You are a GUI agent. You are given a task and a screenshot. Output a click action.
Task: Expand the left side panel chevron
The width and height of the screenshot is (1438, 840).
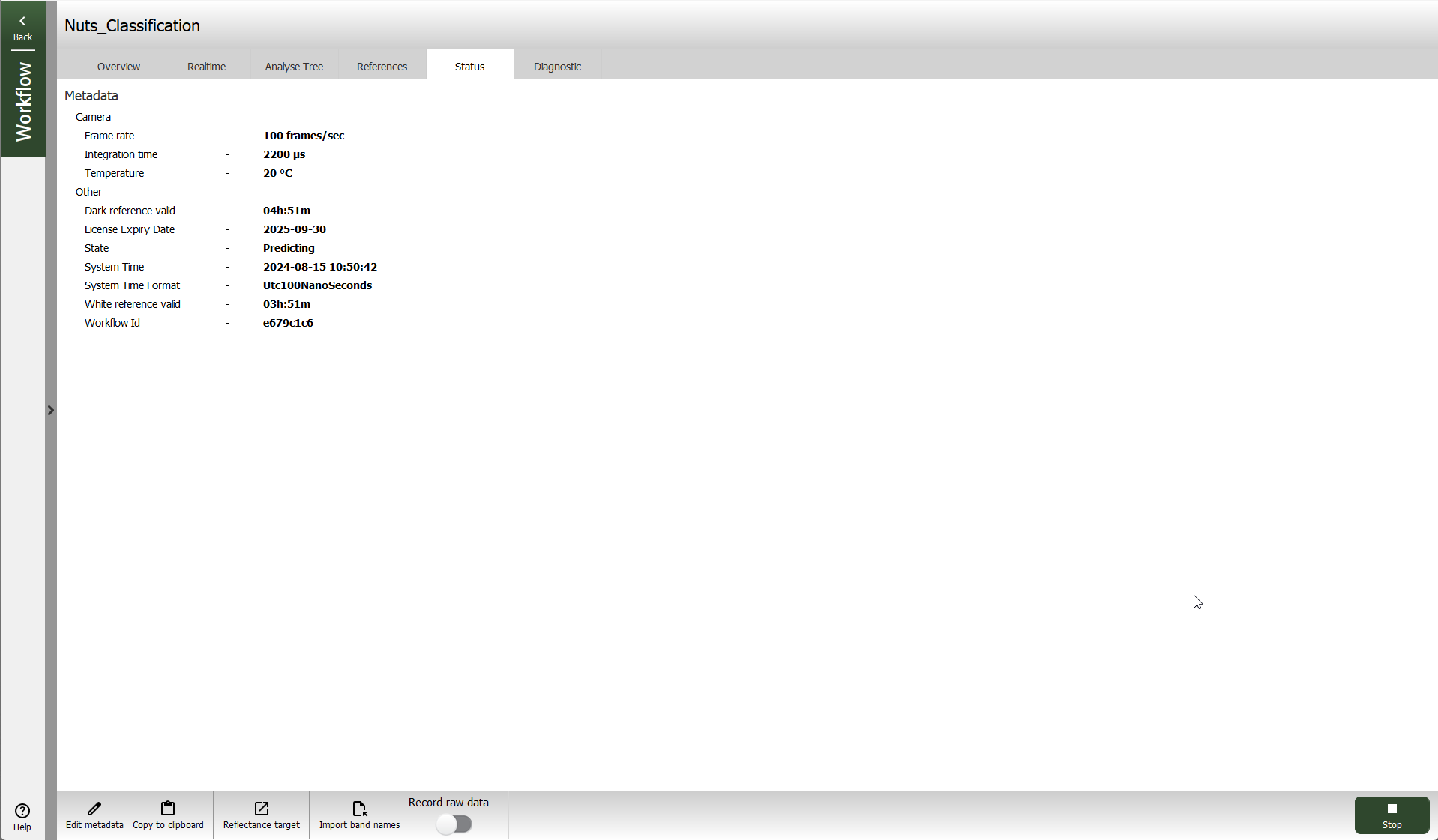coord(51,411)
